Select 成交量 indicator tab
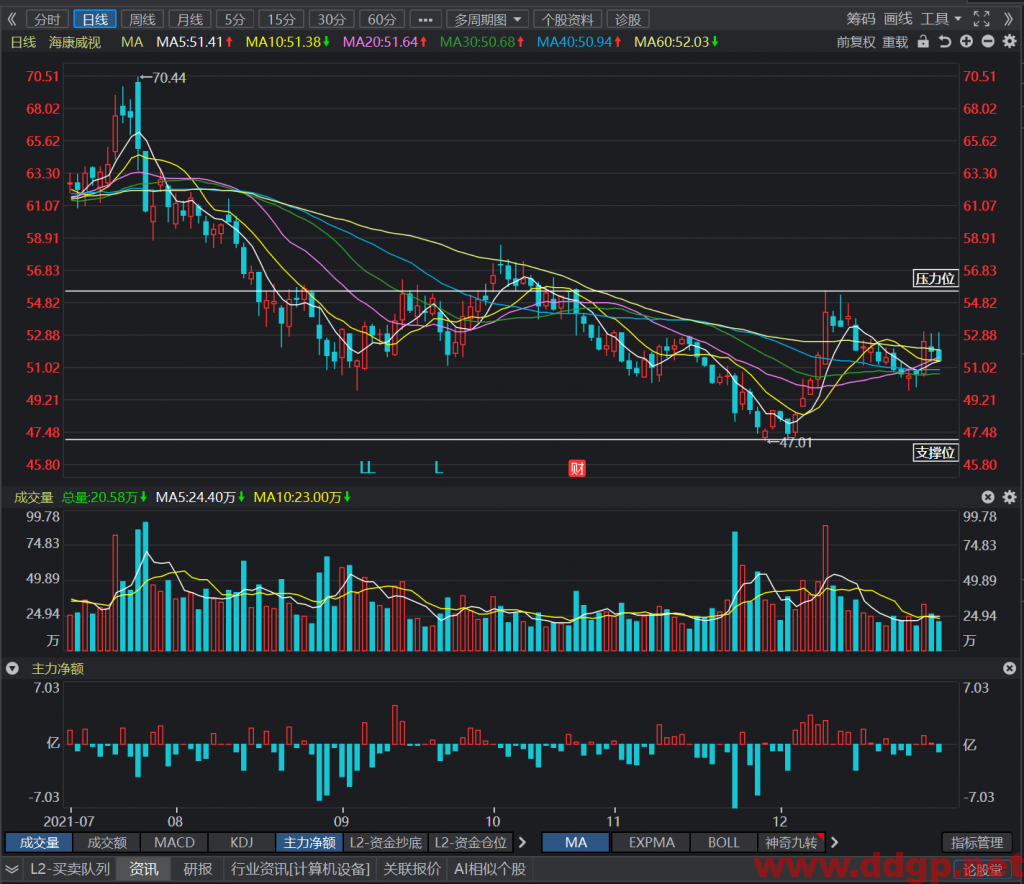The height and width of the screenshot is (884, 1024). 39,843
